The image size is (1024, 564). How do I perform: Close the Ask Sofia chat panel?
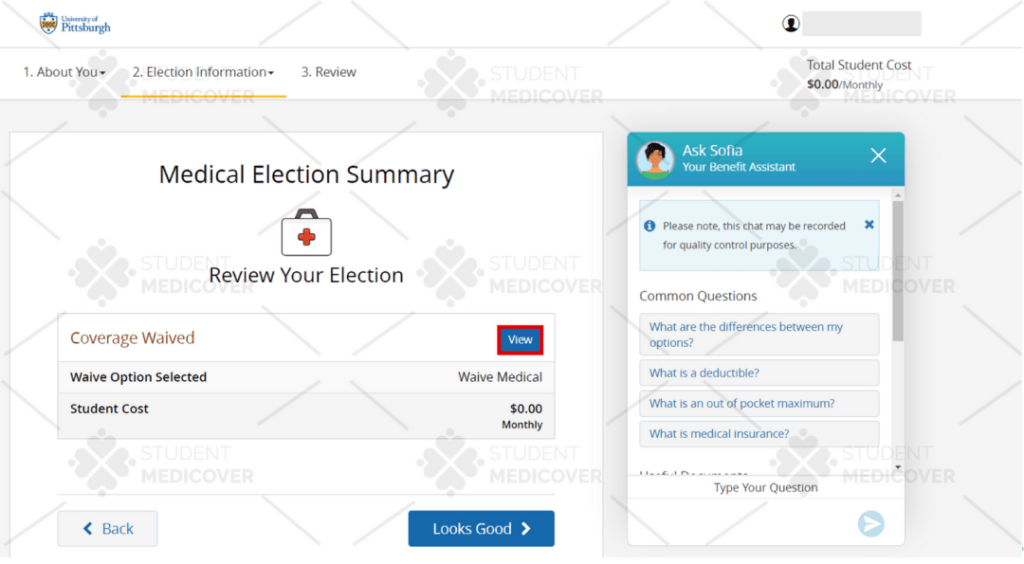tap(878, 155)
